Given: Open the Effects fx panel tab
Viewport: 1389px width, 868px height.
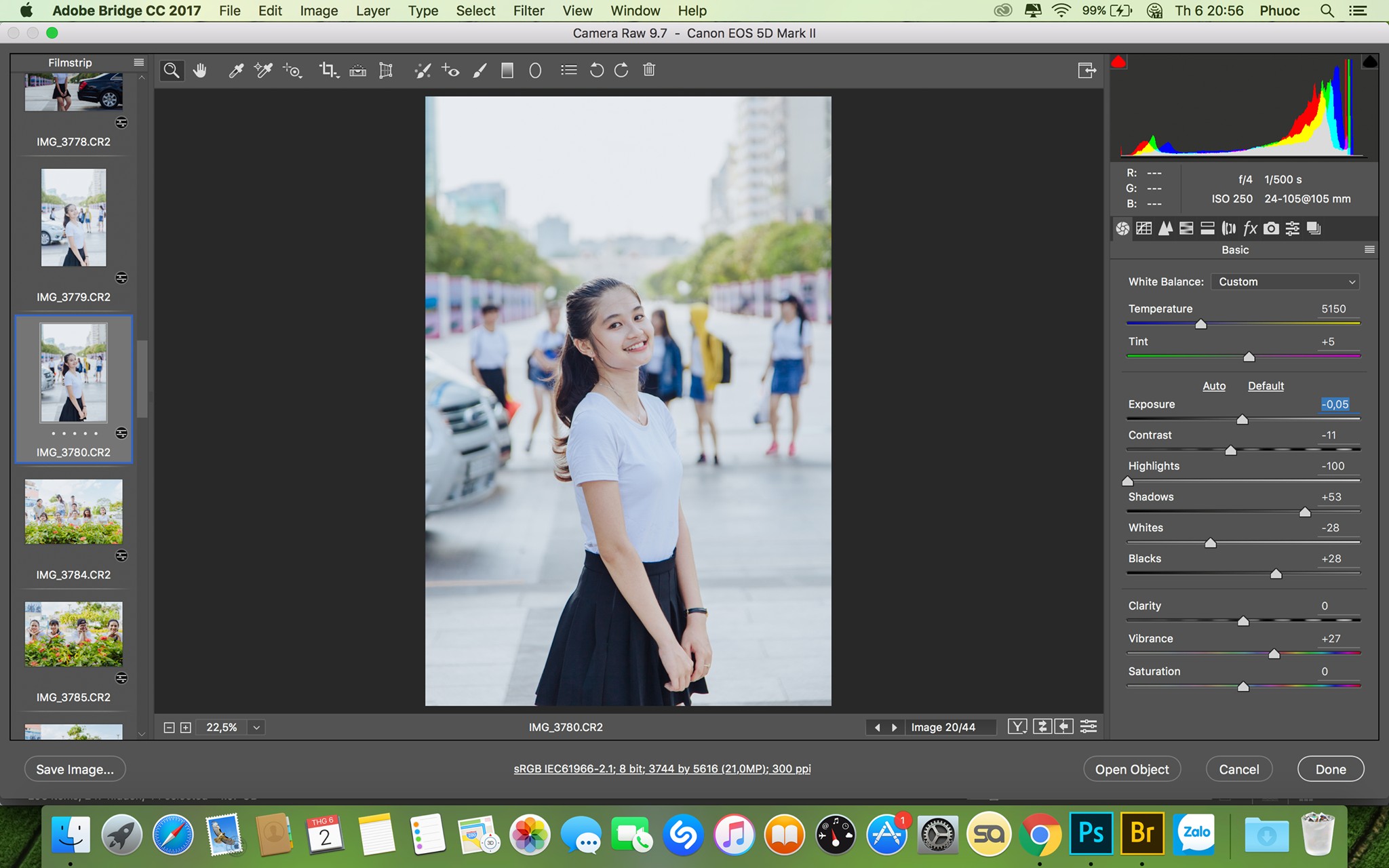Looking at the screenshot, I should coord(1250,229).
